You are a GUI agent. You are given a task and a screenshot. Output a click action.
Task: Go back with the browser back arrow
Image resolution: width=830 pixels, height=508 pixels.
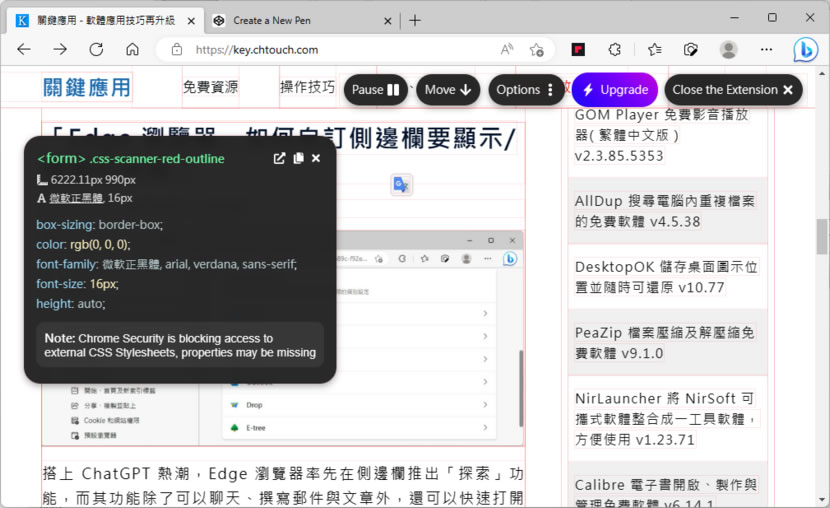tap(24, 50)
